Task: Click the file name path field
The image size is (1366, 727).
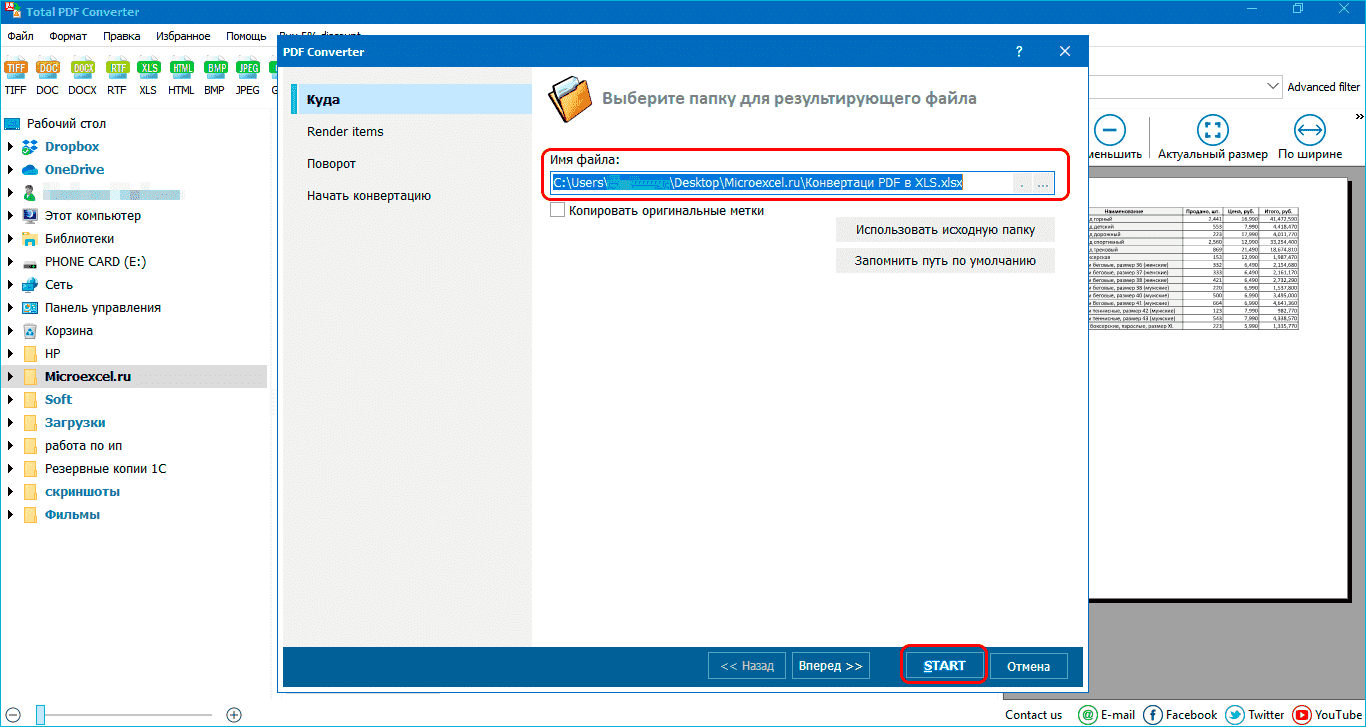Action: [x=780, y=183]
